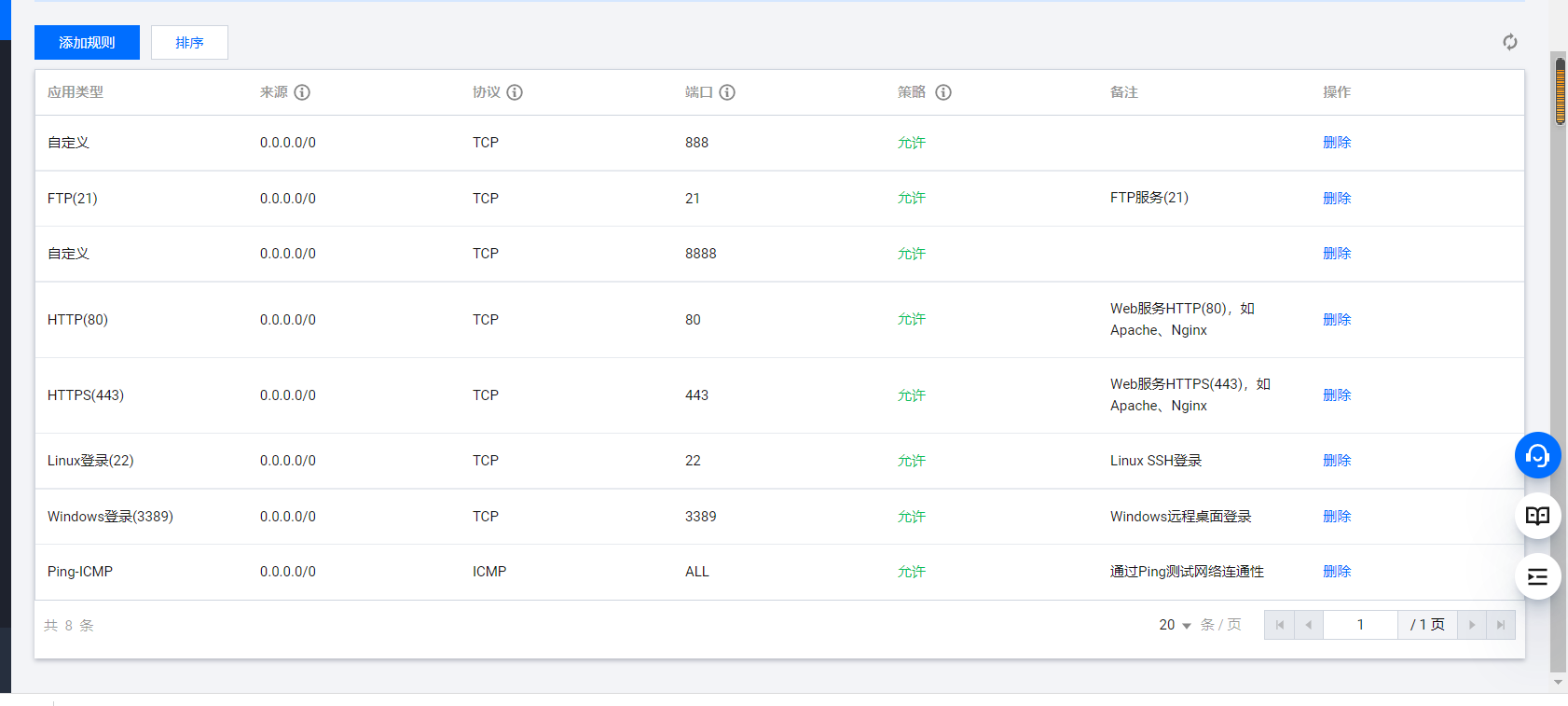The height and width of the screenshot is (706, 1568).
Task: Delete the FTP(21) rule
Action: coord(1337,199)
